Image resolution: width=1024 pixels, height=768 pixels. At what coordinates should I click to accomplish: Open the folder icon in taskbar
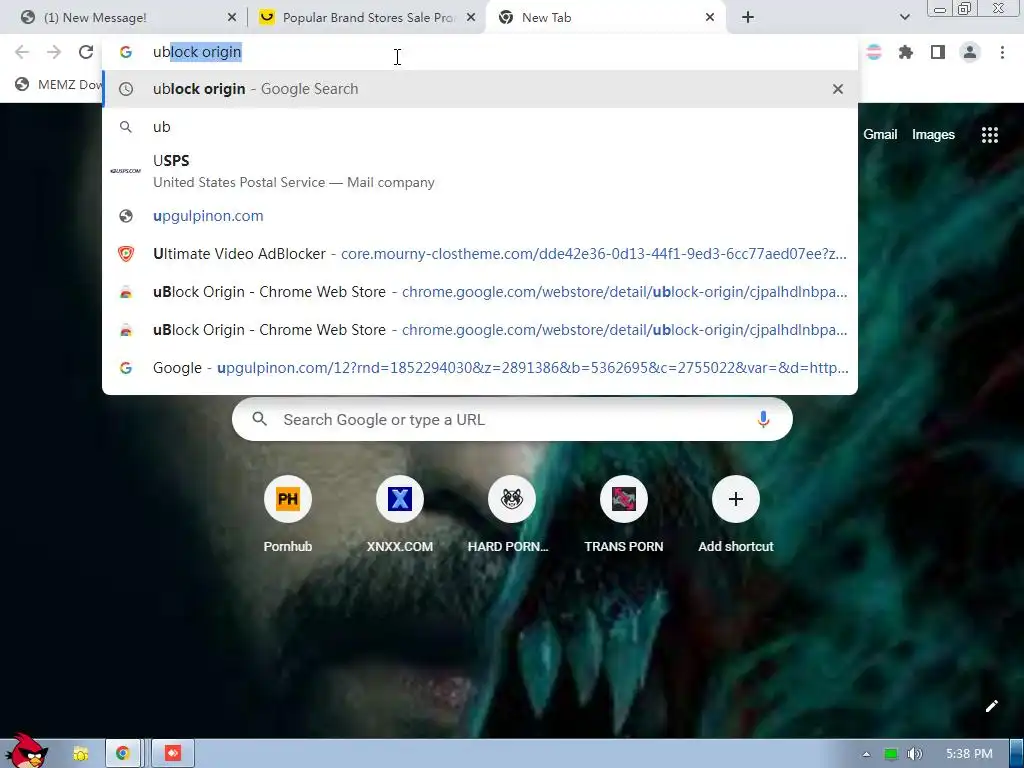80,754
